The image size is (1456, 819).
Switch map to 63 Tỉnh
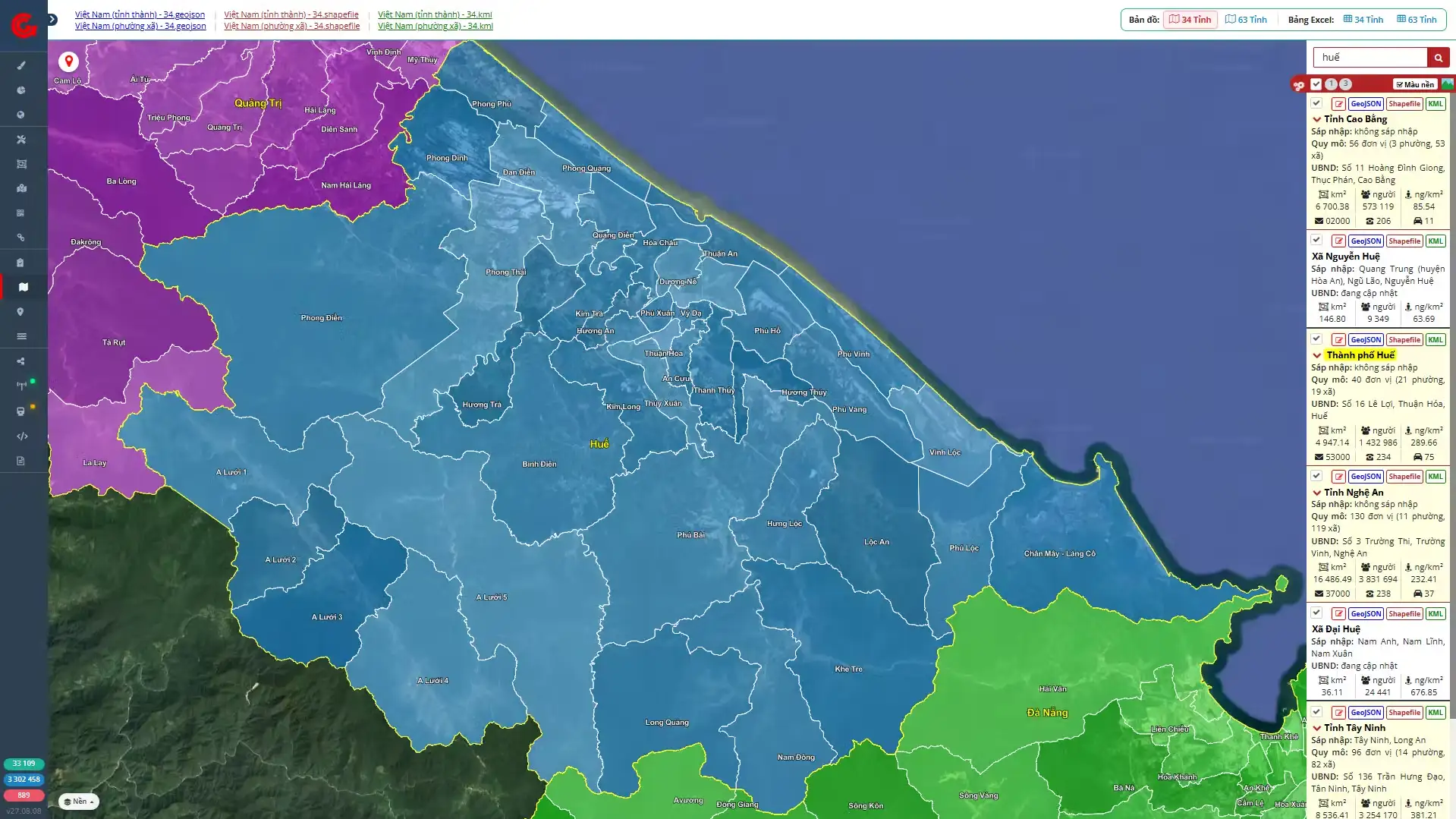[1247, 20]
